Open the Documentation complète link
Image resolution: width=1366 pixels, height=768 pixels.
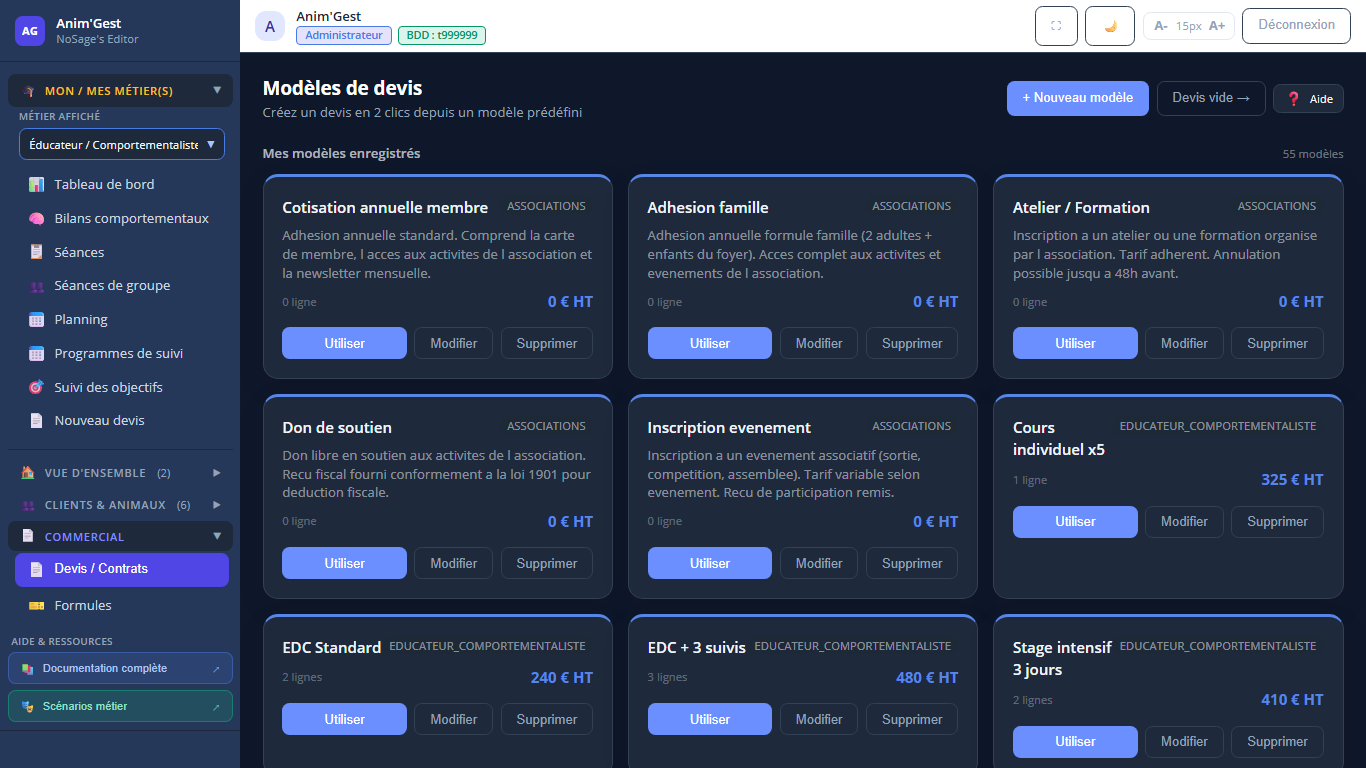coord(120,669)
